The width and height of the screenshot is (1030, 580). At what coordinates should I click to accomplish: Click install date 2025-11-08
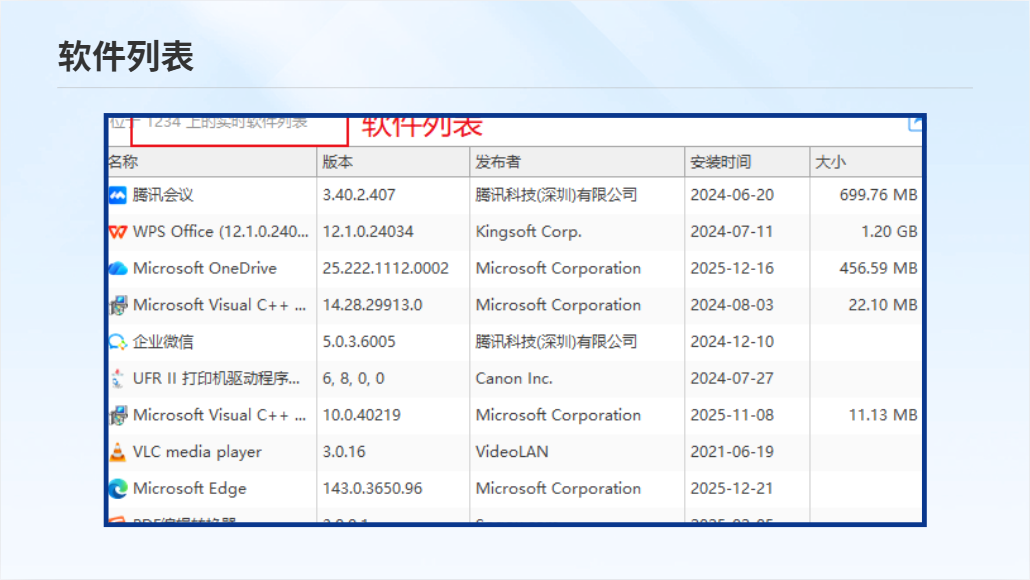click(732, 416)
